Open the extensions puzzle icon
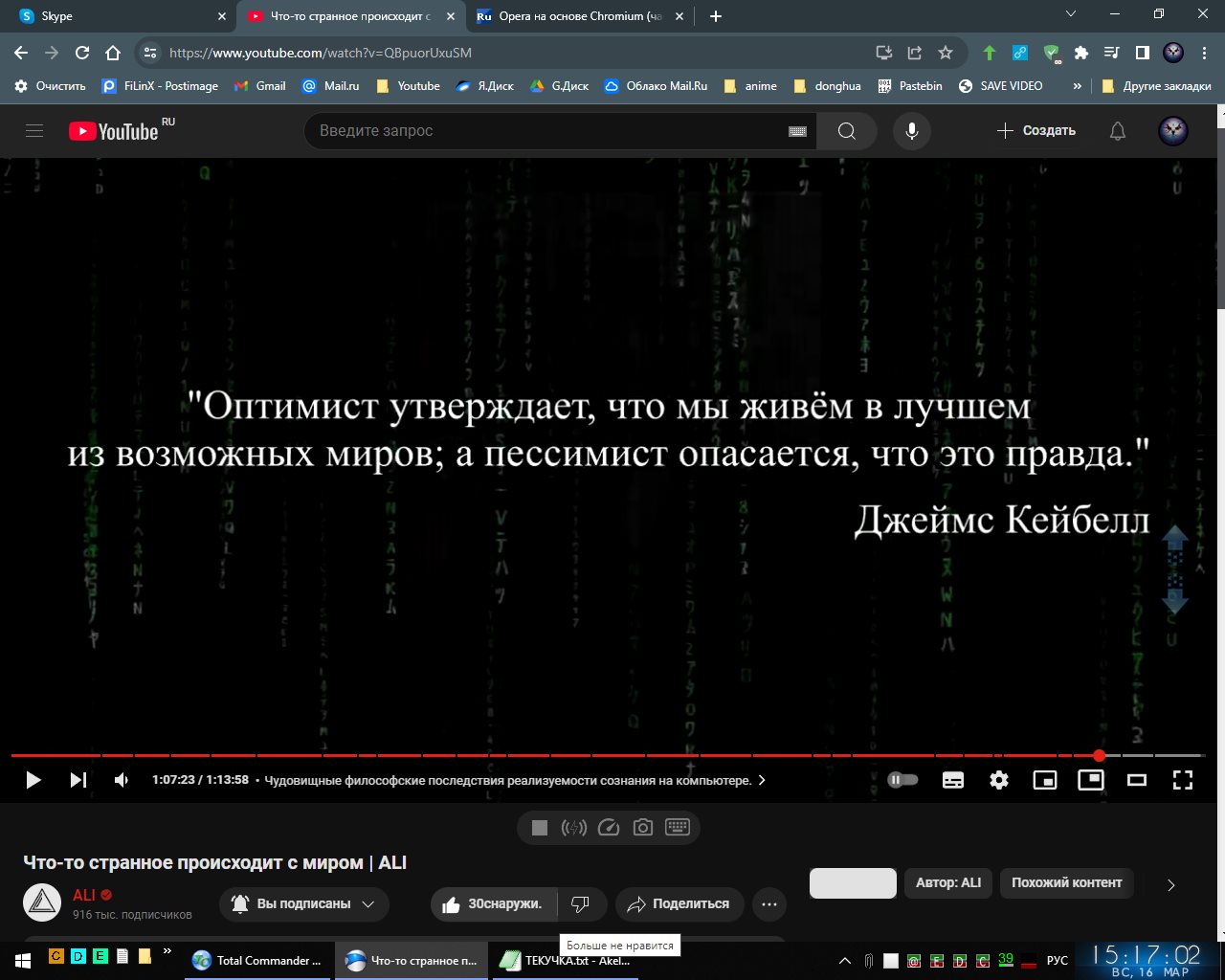This screenshot has width=1225, height=980. (x=1081, y=53)
